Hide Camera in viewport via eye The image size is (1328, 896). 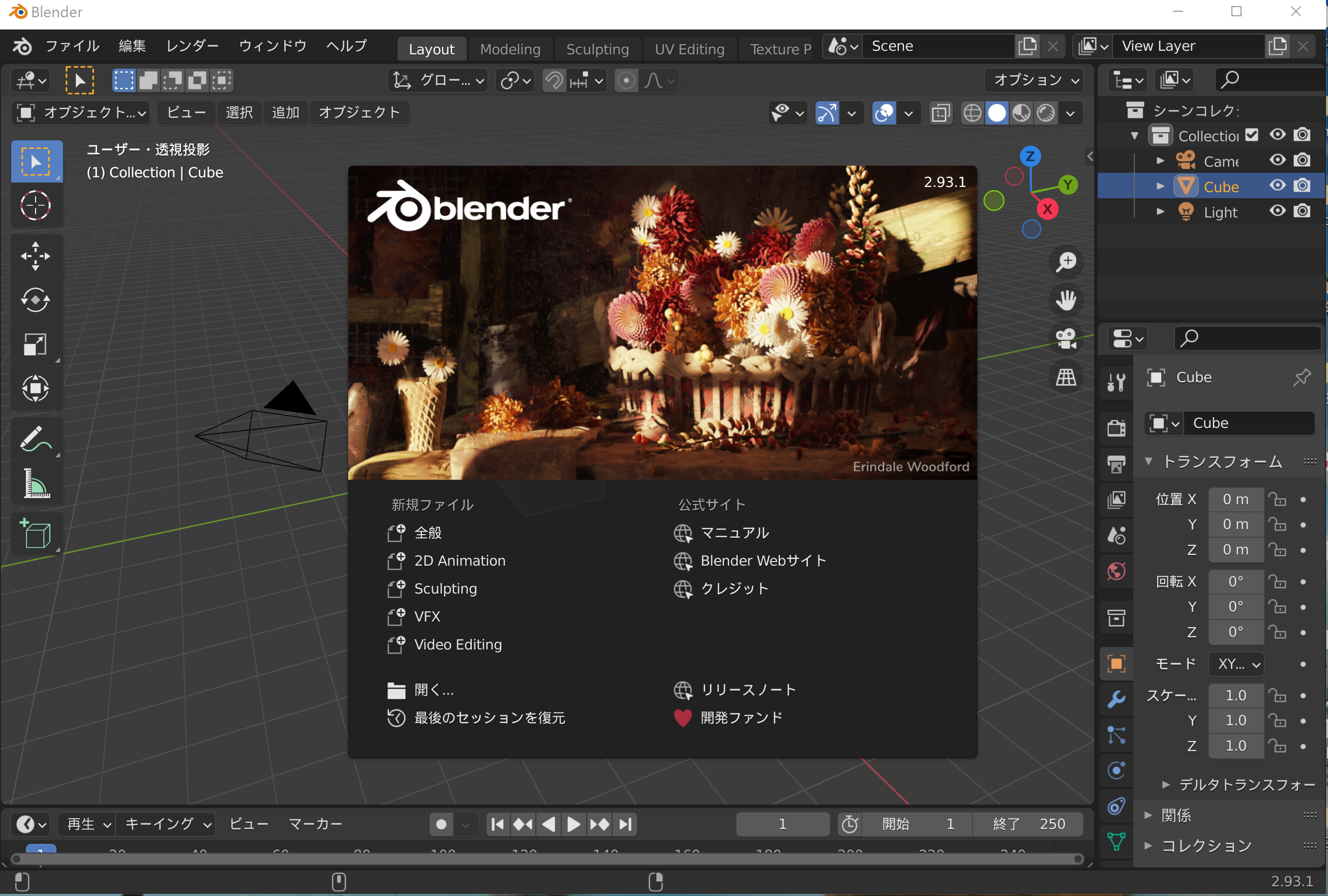tap(1278, 161)
